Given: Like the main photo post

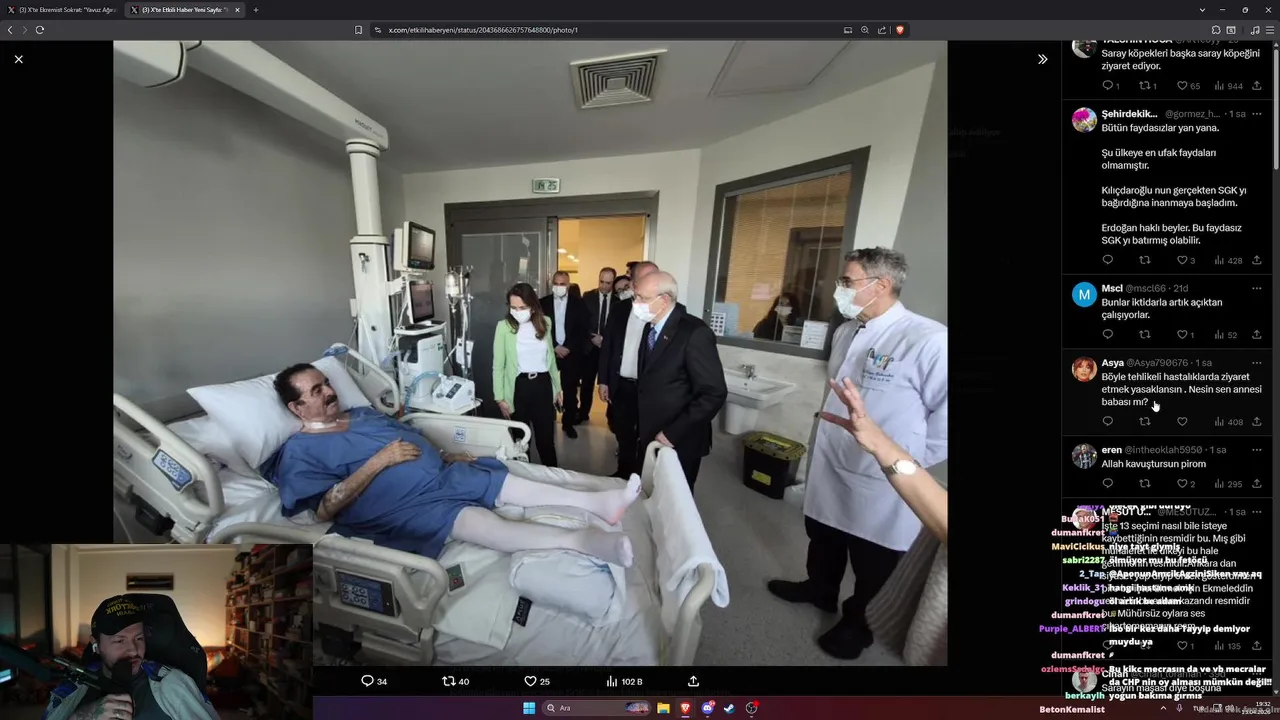Looking at the screenshot, I should 537,681.
